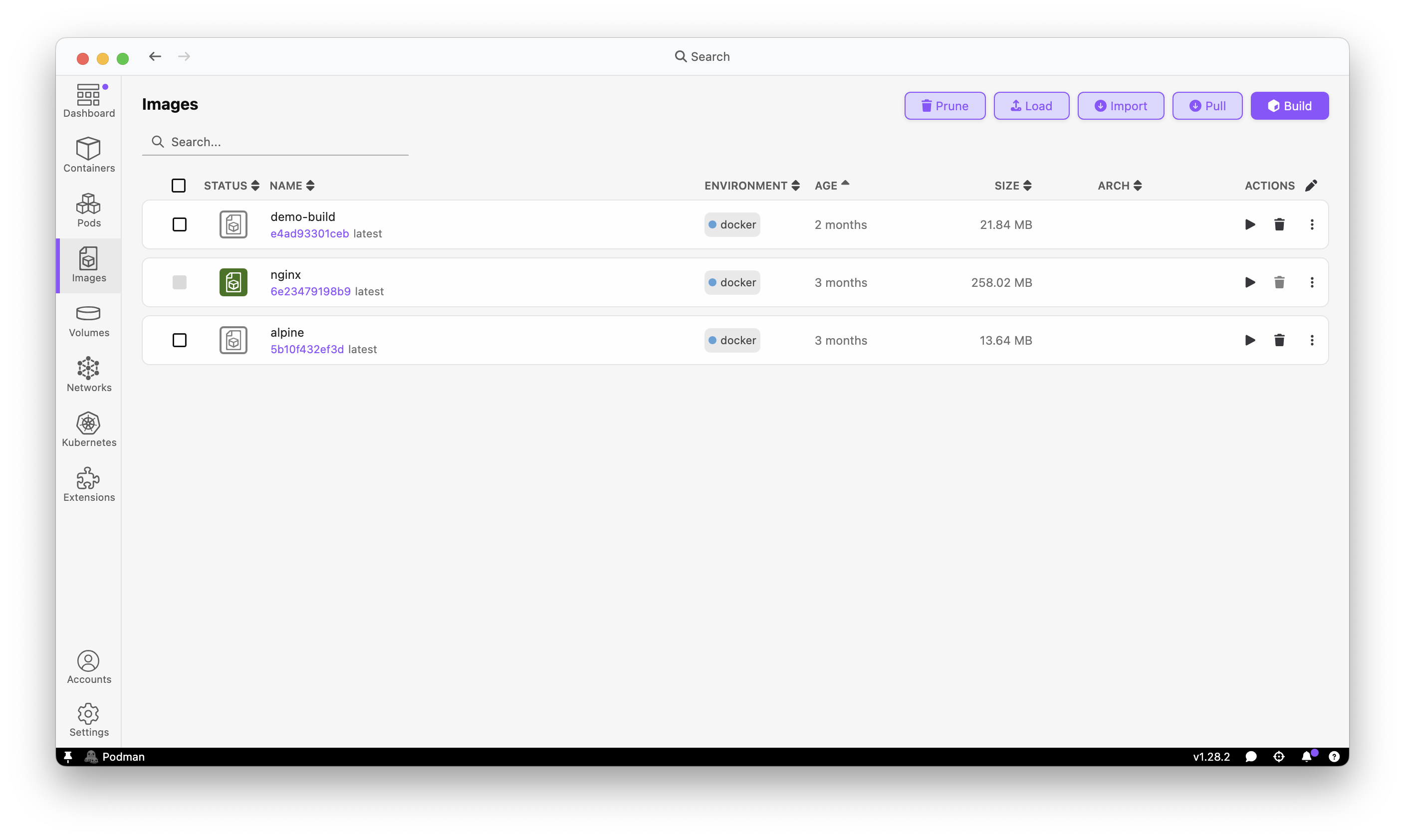The image size is (1405, 840).
Task: Open the help question mark icon
Action: click(1334, 757)
